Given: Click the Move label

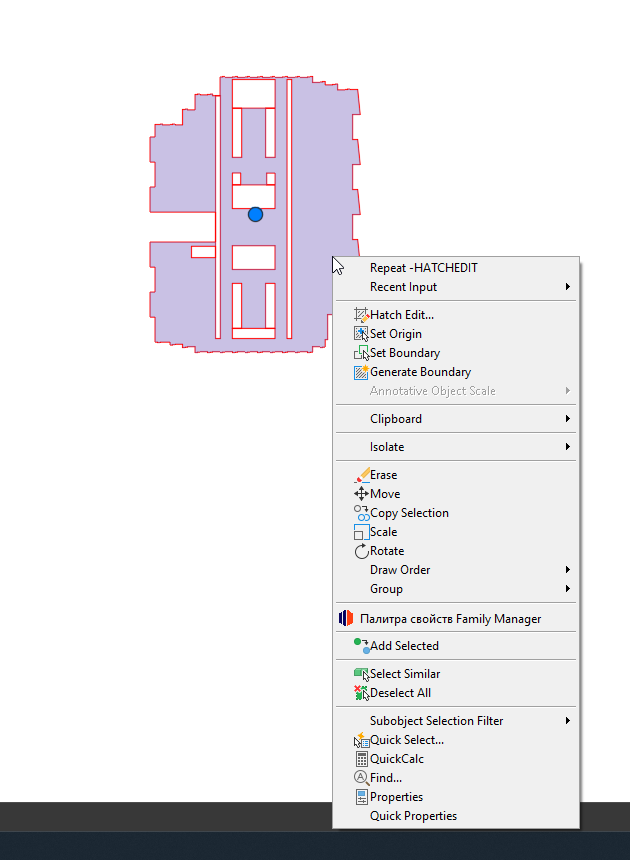Looking at the screenshot, I should pos(385,494).
